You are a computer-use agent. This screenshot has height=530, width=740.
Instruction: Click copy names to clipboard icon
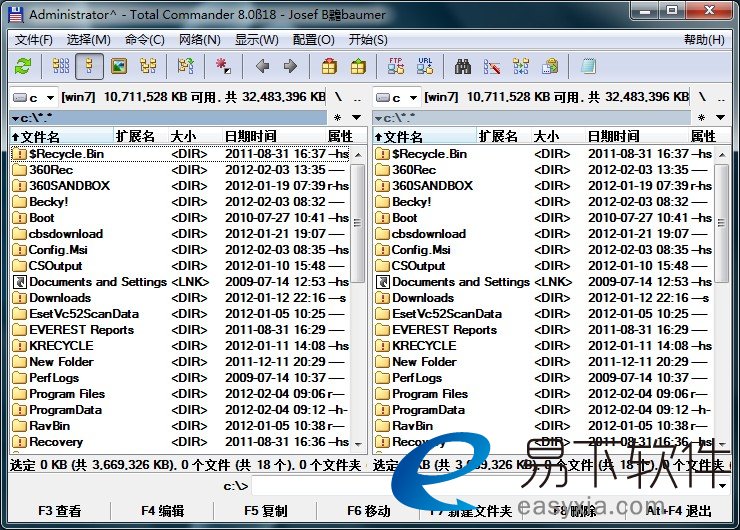click(x=550, y=66)
